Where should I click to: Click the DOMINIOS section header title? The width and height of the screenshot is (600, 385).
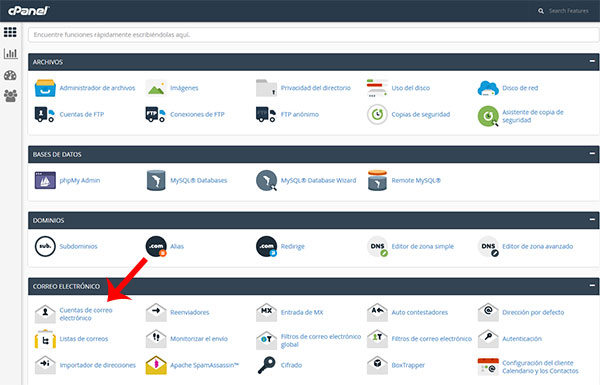[x=49, y=220]
